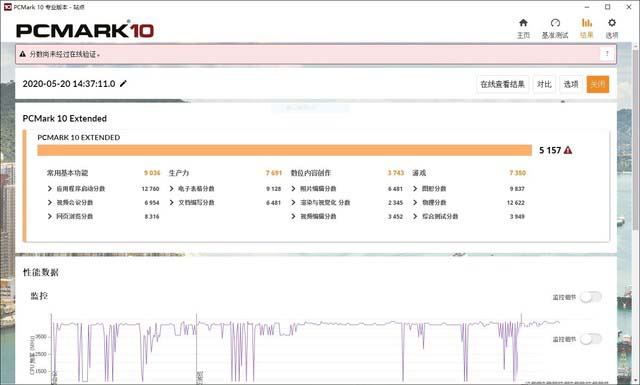Click the score 12 760
Image resolution: width=640 pixels, height=385 pixels.
pyautogui.click(x=150, y=189)
